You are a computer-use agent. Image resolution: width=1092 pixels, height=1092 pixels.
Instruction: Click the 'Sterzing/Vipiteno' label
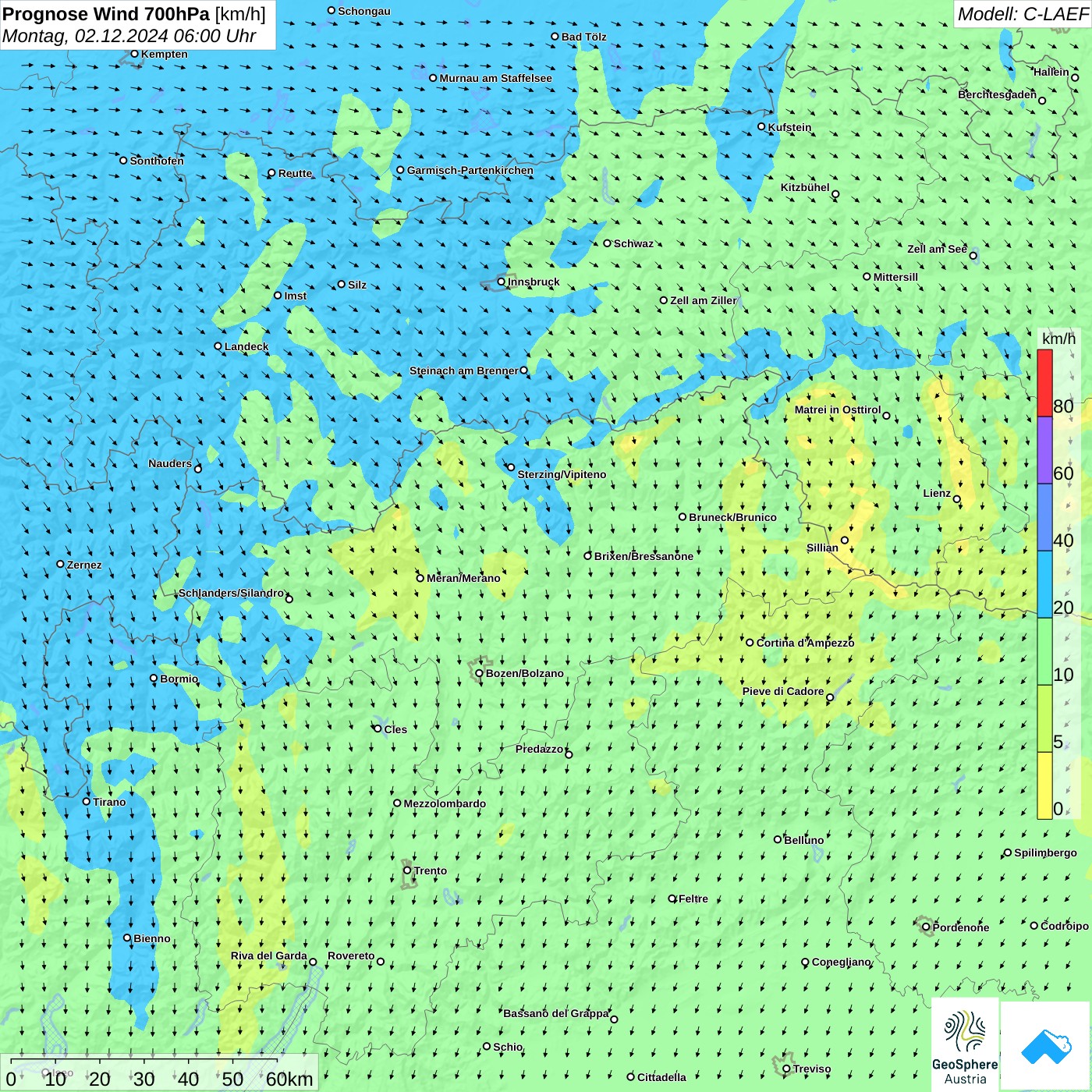562,474
